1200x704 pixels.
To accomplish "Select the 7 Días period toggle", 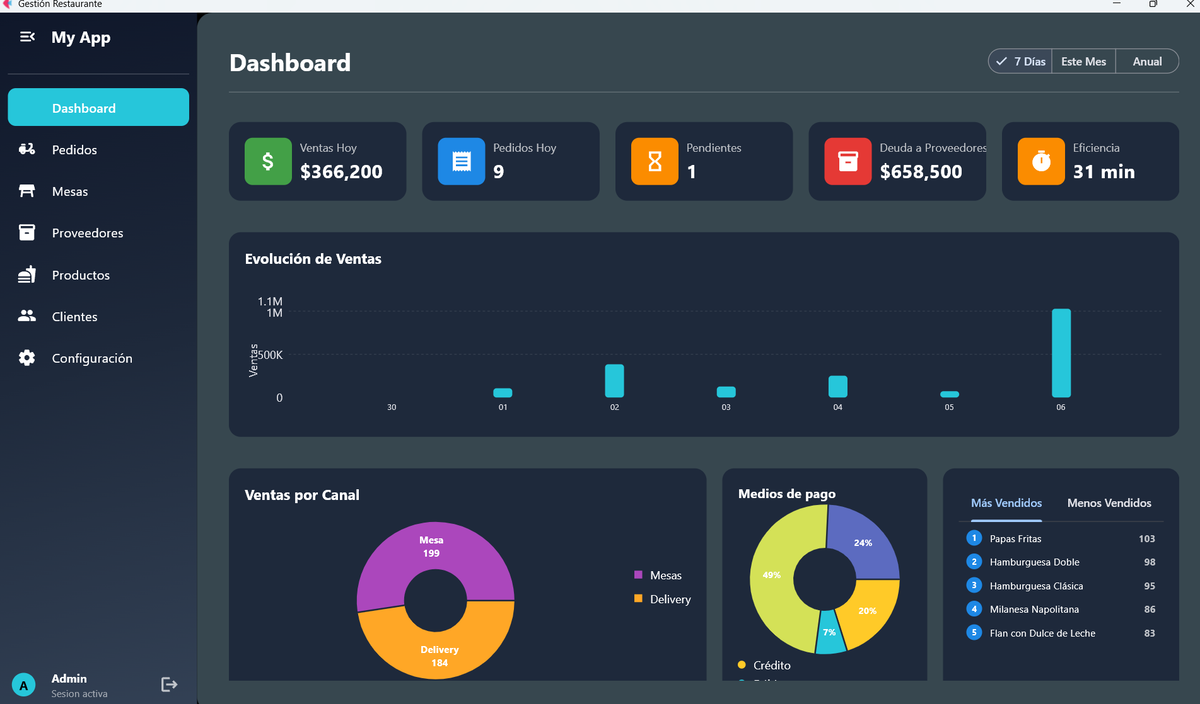I will [x=1020, y=62].
